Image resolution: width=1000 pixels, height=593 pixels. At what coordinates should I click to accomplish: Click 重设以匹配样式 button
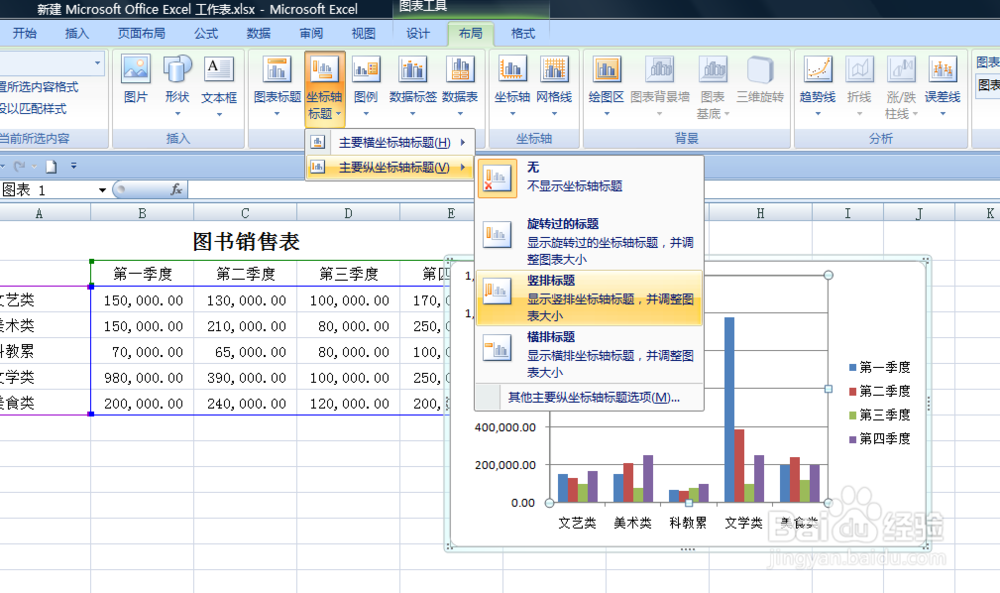33,108
